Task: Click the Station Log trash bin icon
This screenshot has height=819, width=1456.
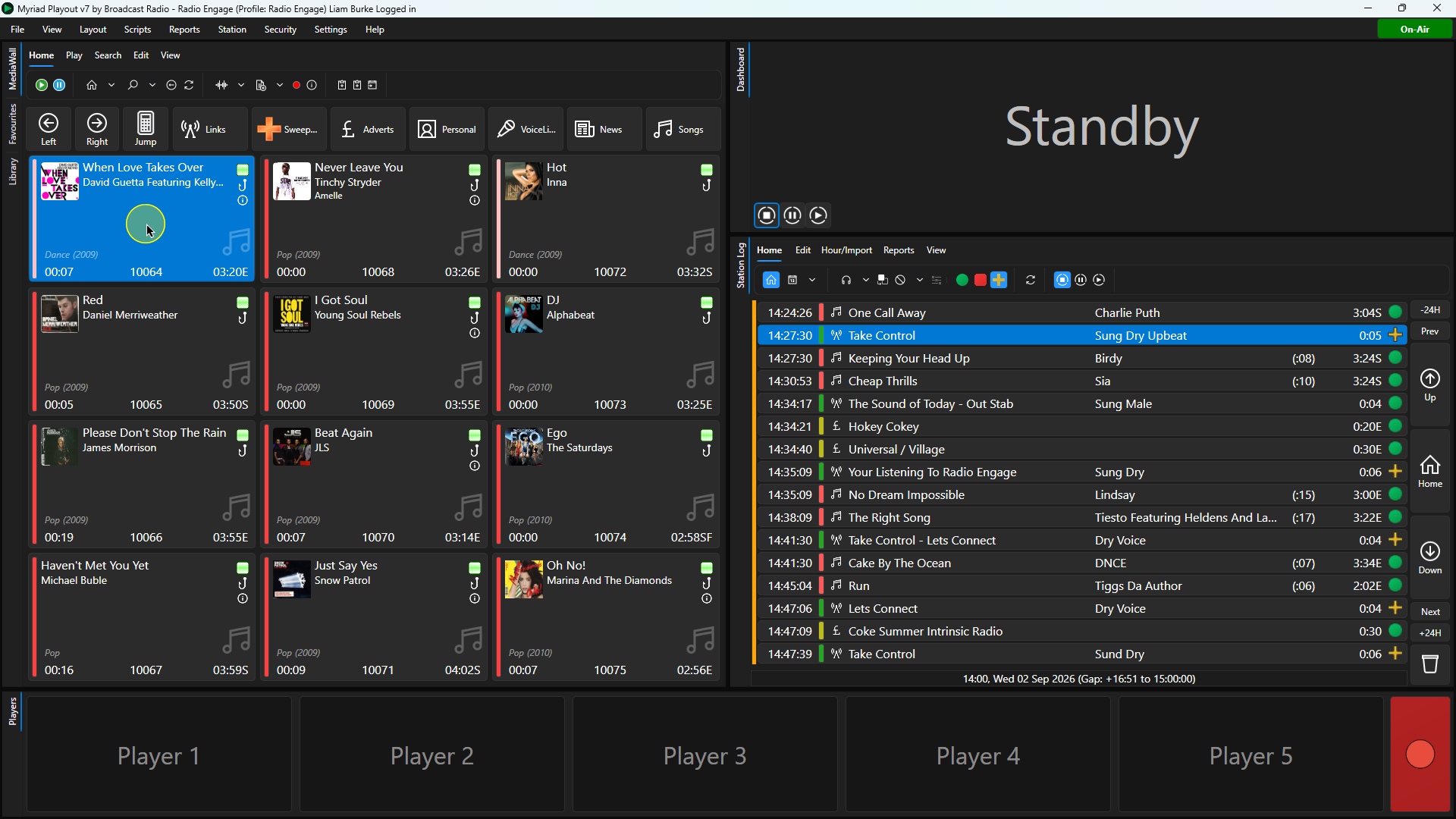Action: (1429, 664)
